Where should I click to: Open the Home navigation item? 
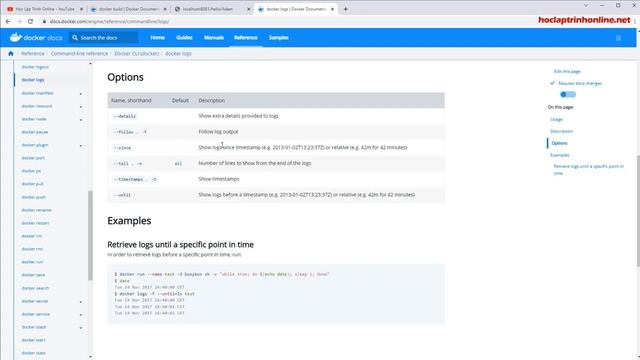158,38
